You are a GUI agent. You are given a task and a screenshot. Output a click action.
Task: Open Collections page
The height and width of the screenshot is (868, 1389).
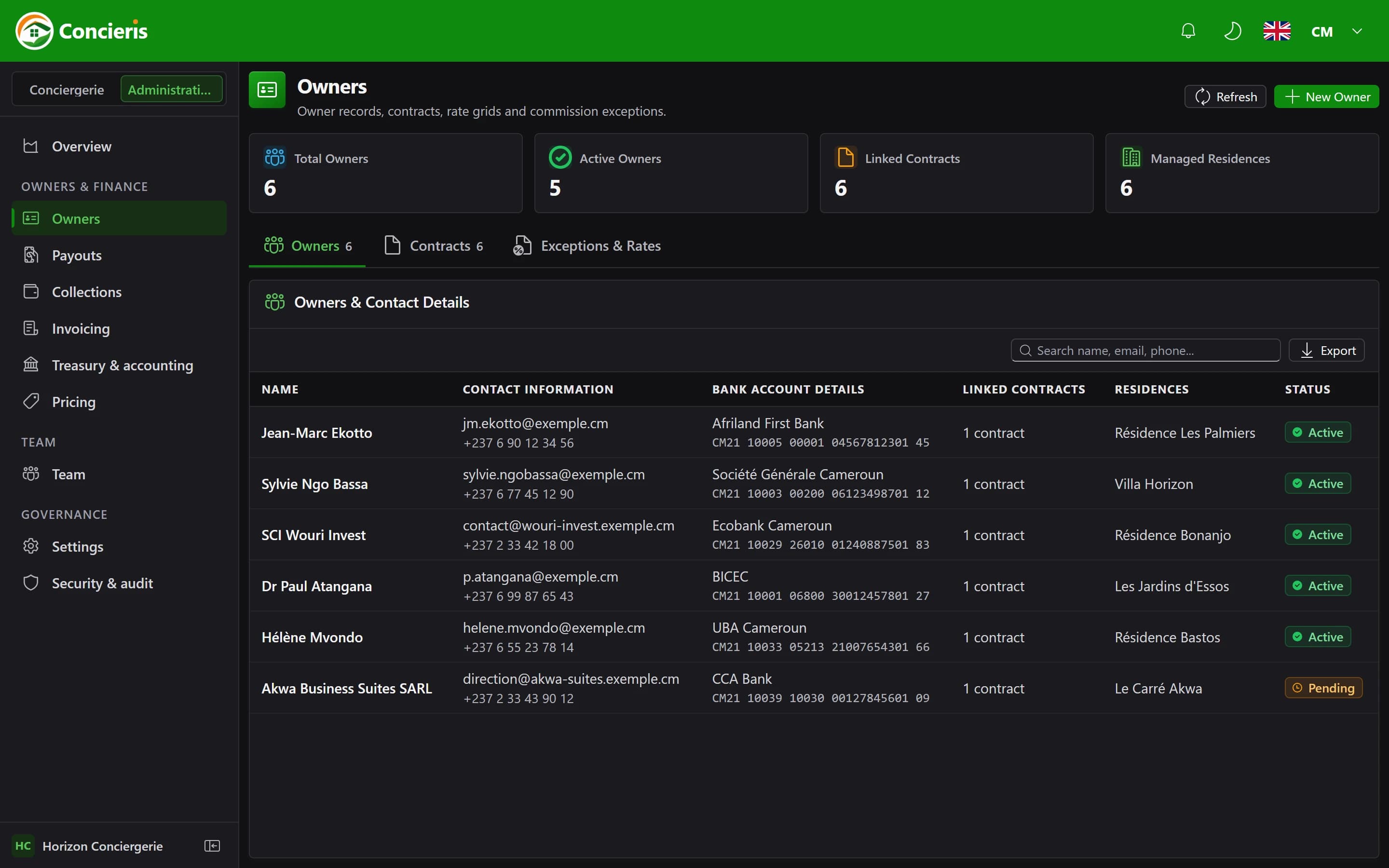pyautogui.click(x=120, y=292)
